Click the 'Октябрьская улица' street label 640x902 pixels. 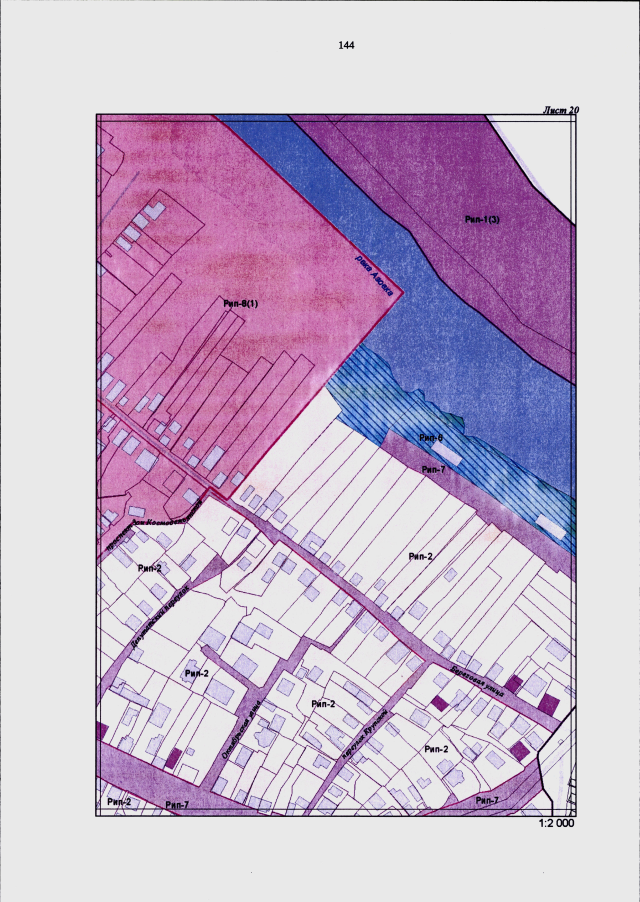click(242, 729)
